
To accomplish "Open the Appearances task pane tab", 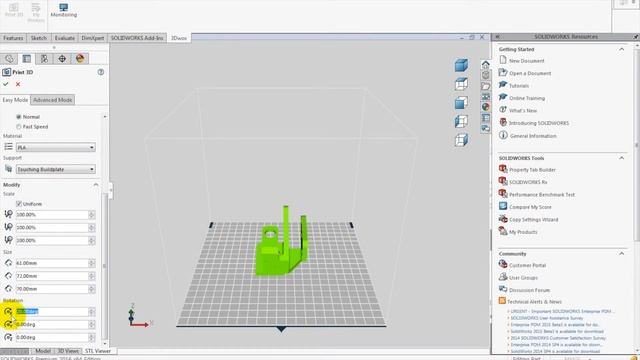I will click(485, 107).
